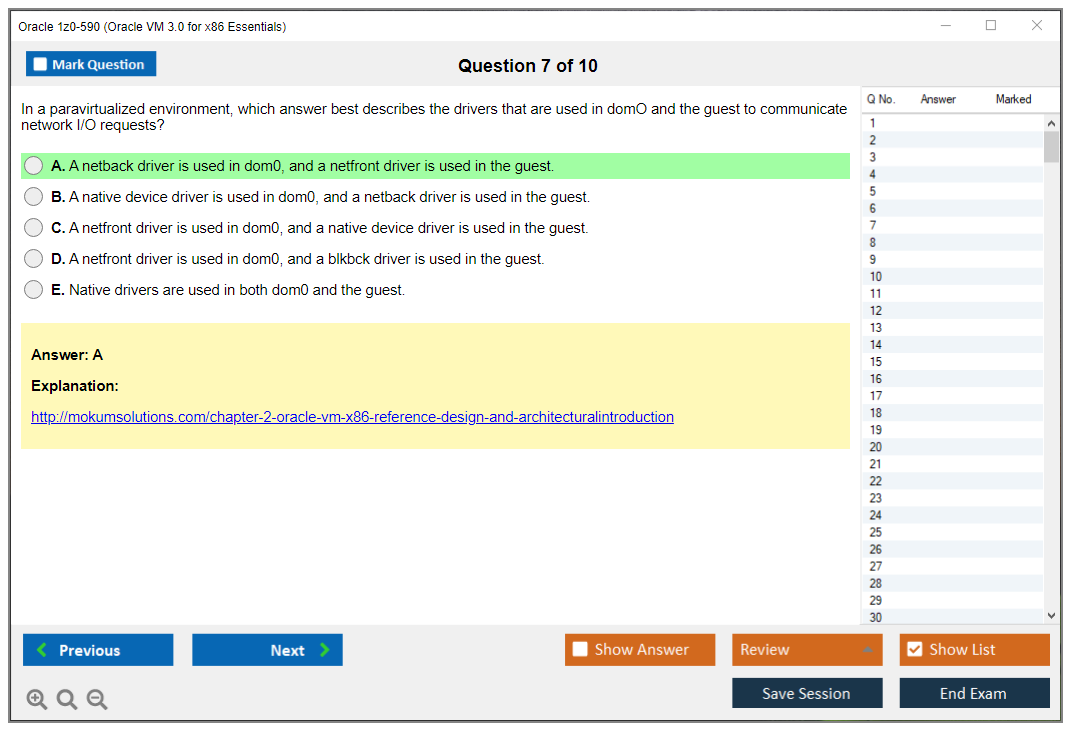This screenshot has height=735, width=1075.
Task: Open the mokumsolutions.com explanation link
Action: (352, 417)
